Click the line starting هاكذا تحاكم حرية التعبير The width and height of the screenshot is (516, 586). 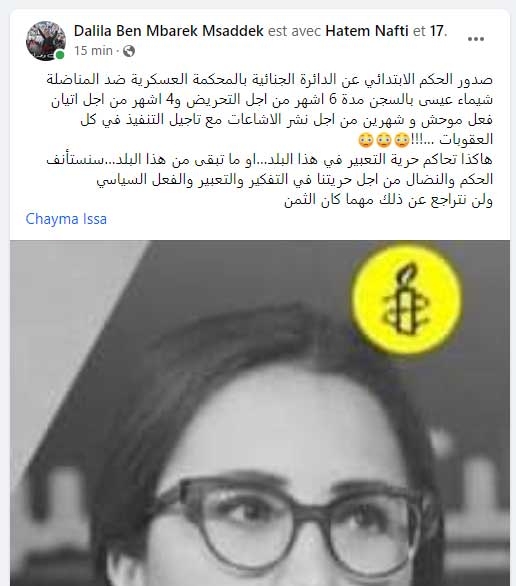click(269, 160)
